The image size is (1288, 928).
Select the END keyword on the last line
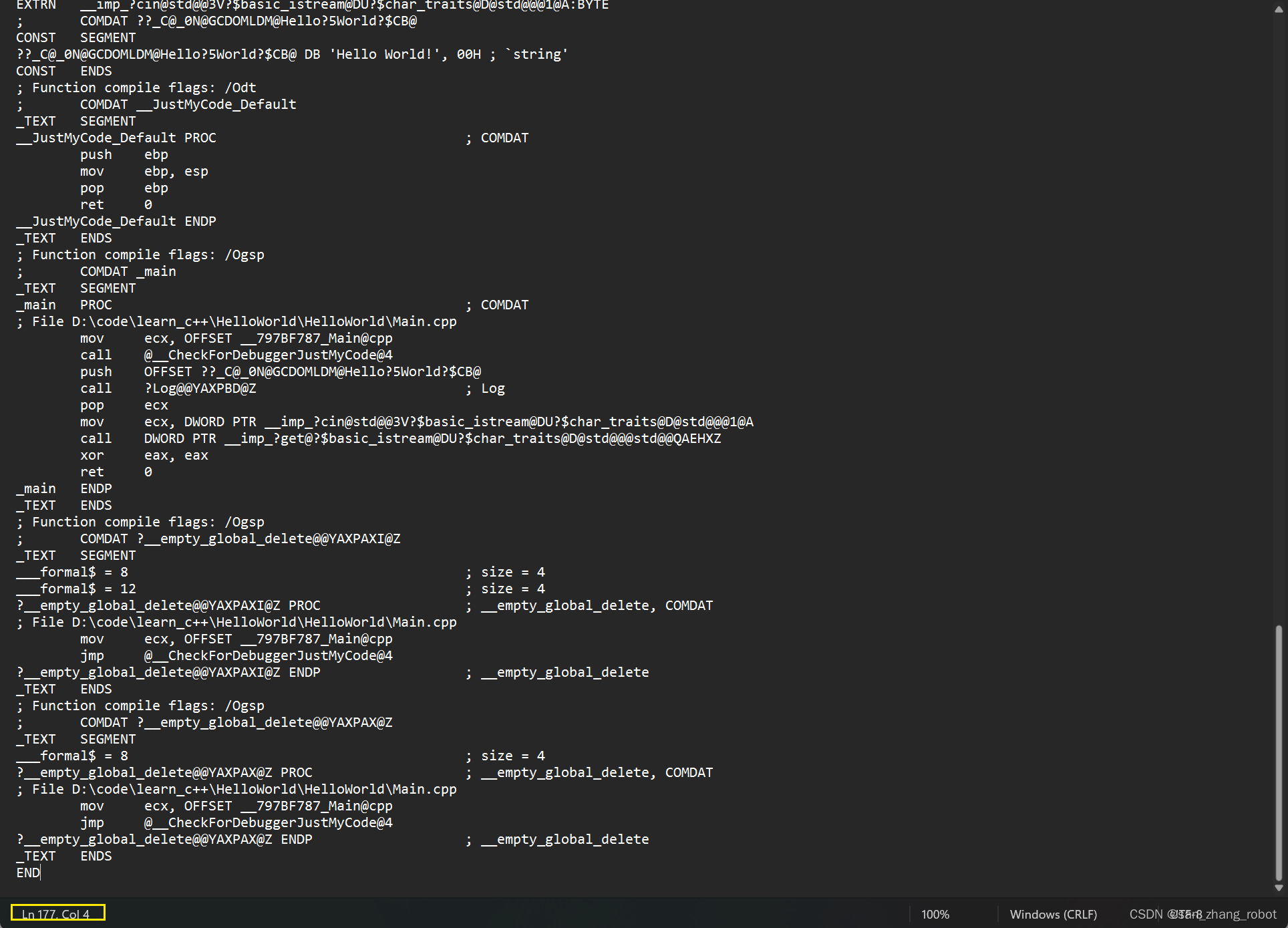click(x=27, y=873)
